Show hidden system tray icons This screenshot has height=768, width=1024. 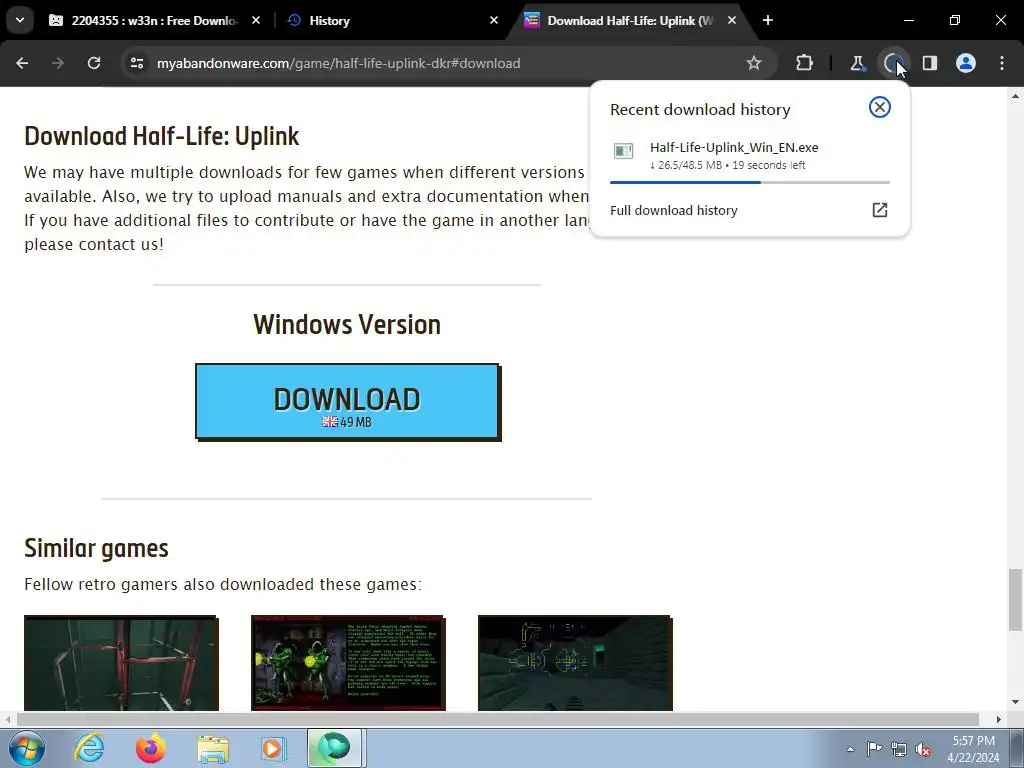tap(850, 749)
